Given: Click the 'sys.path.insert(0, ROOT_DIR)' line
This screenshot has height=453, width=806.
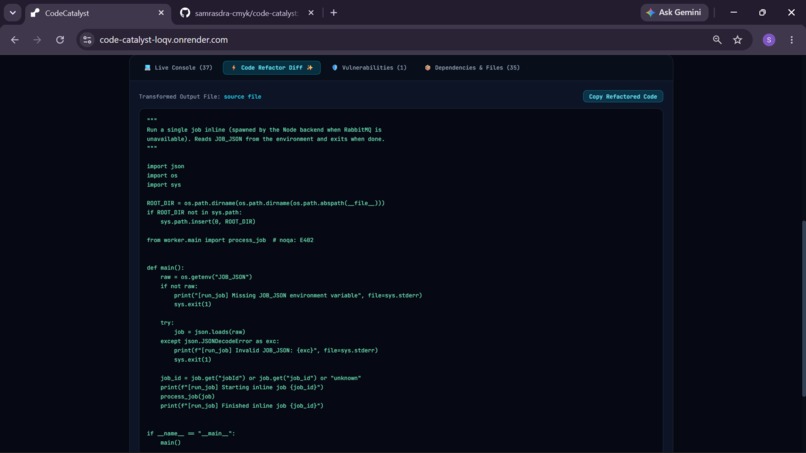Looking at the screenshot, I should [x=208, y=222].
